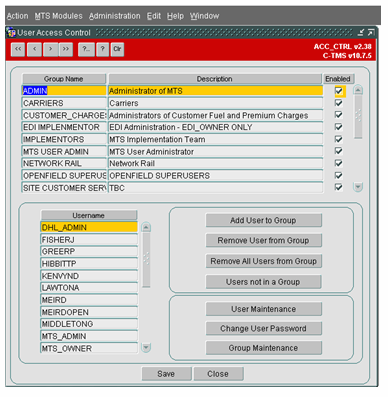Toggle Enabled checkbox for NETWORK RAIL group
This screenshot has width=388, height=397.
[x=339, y=163]
